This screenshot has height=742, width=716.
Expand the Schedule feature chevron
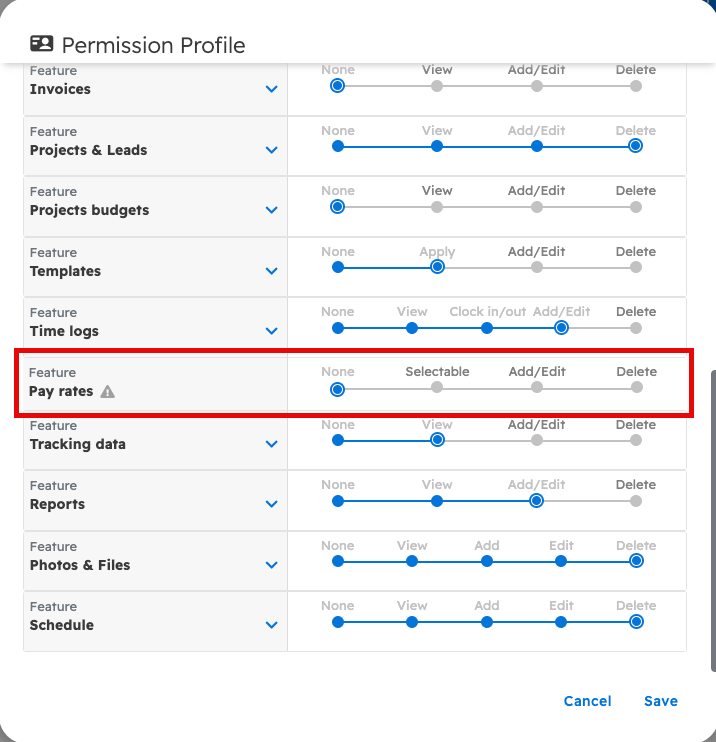271,625
